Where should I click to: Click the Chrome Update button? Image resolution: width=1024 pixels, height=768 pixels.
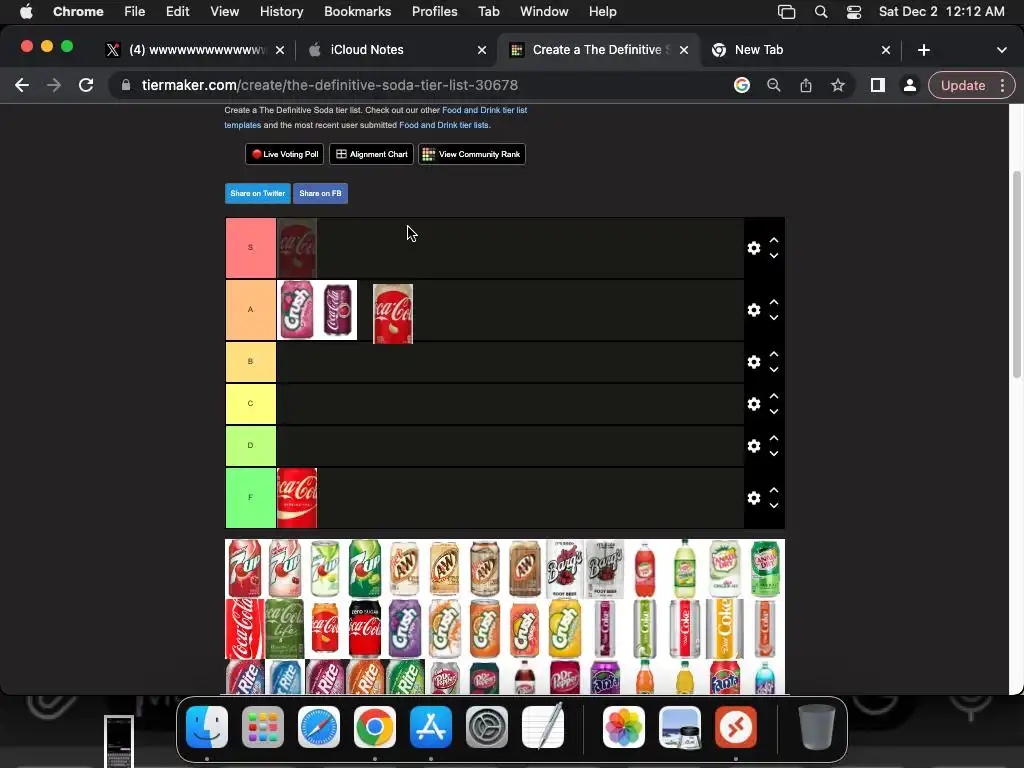(x=963, y=86)
